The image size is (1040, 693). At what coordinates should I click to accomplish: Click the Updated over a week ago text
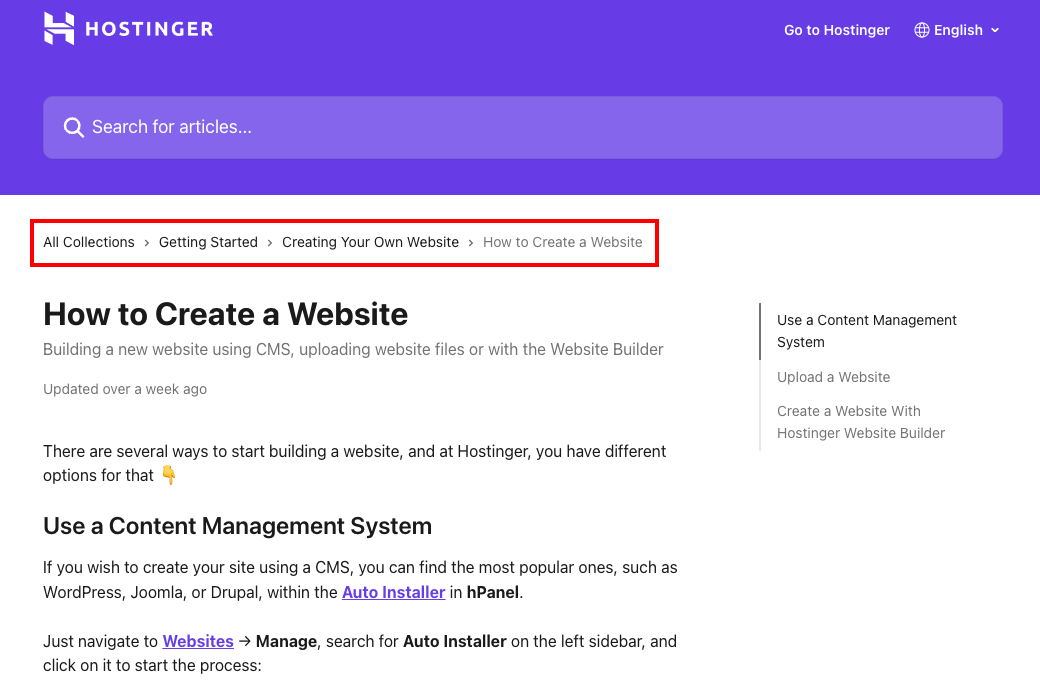[x=125, y=389]
